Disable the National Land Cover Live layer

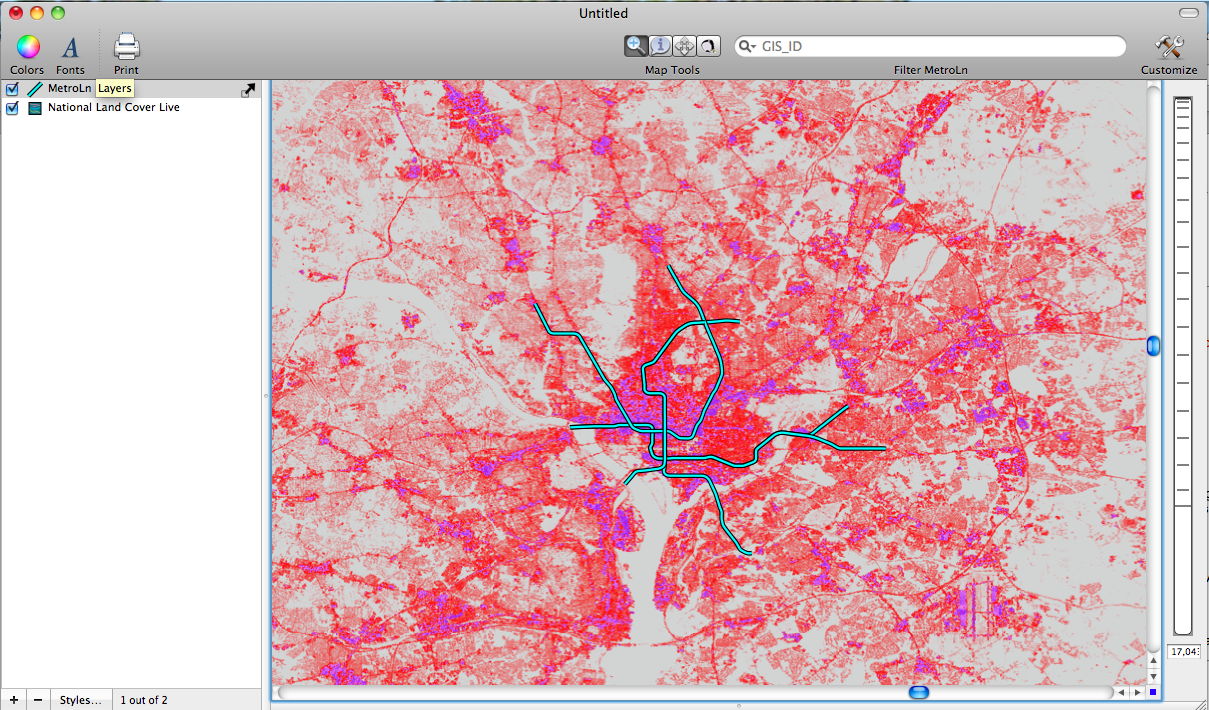(12, 107)
